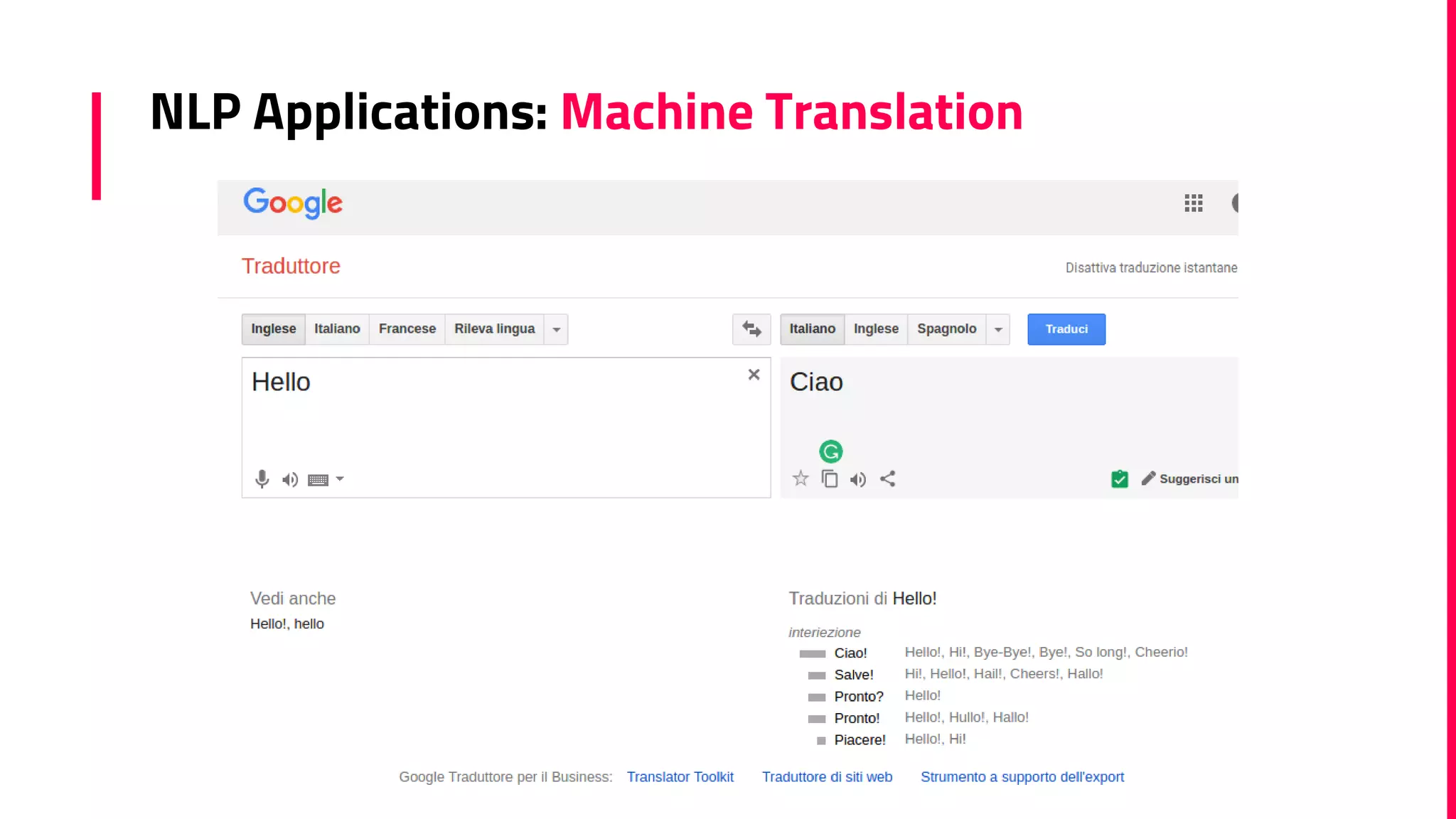Select Spagnolo as target language
This screenshot has height=819, width=1456.
947,329
